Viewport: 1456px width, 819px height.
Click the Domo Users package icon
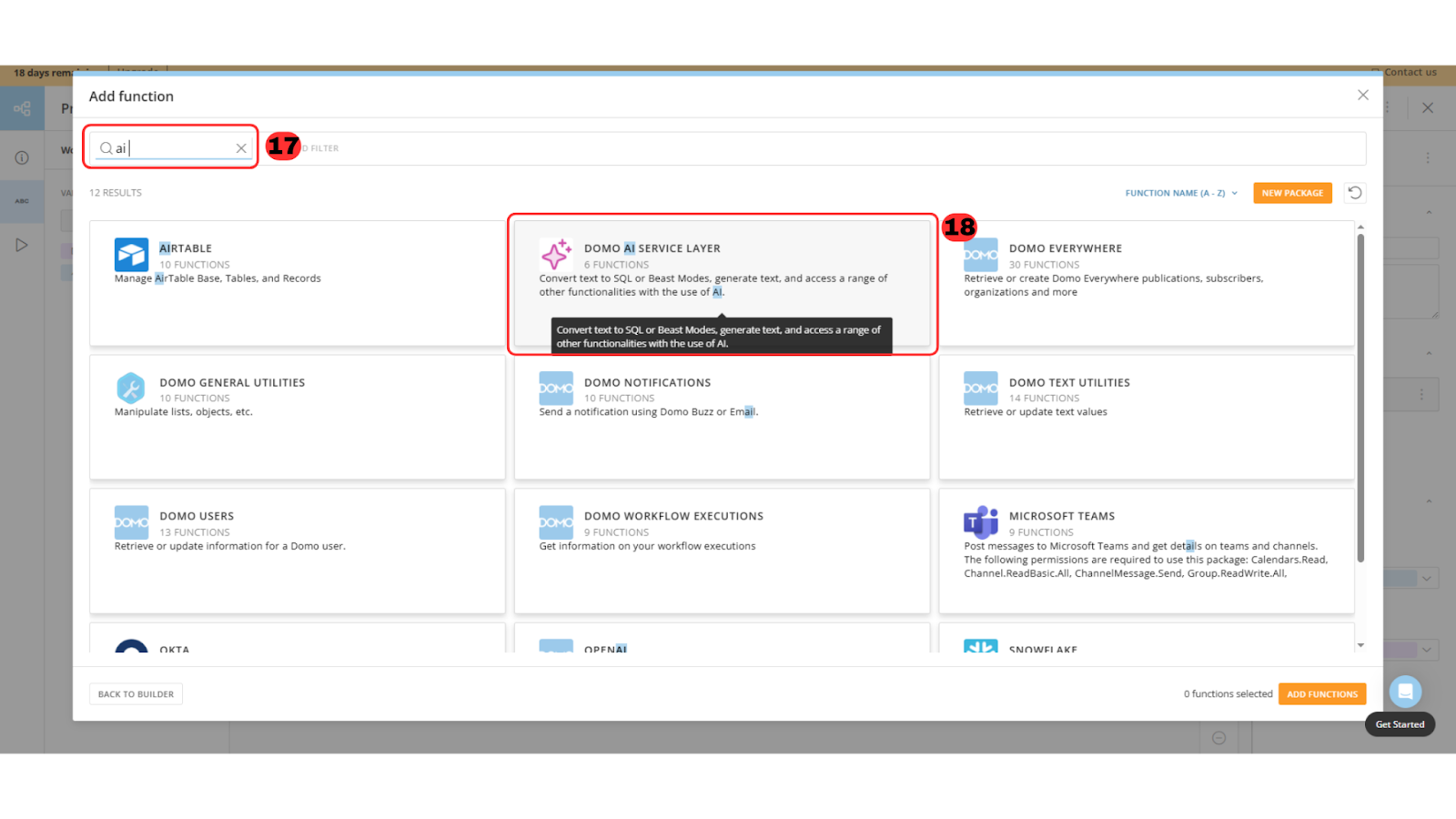131,522
